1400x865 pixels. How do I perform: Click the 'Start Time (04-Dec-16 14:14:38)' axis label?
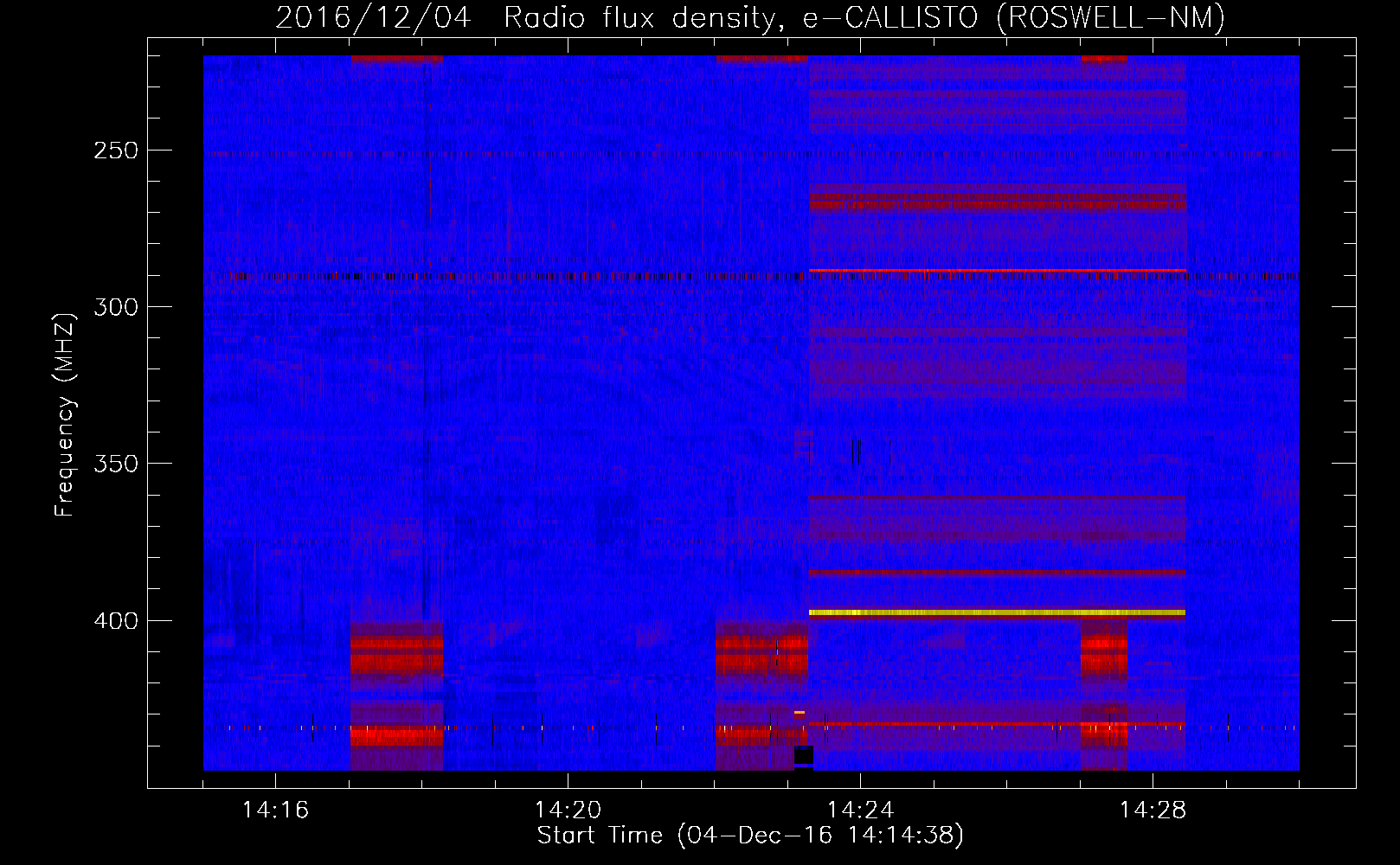tap(750, 836)
